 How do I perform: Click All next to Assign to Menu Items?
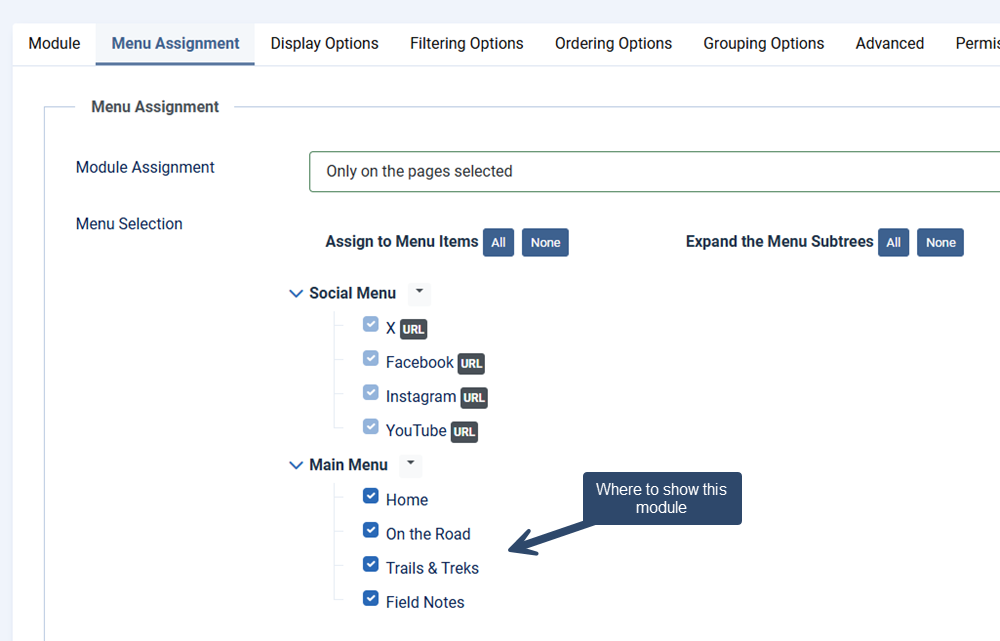[498, 242]
